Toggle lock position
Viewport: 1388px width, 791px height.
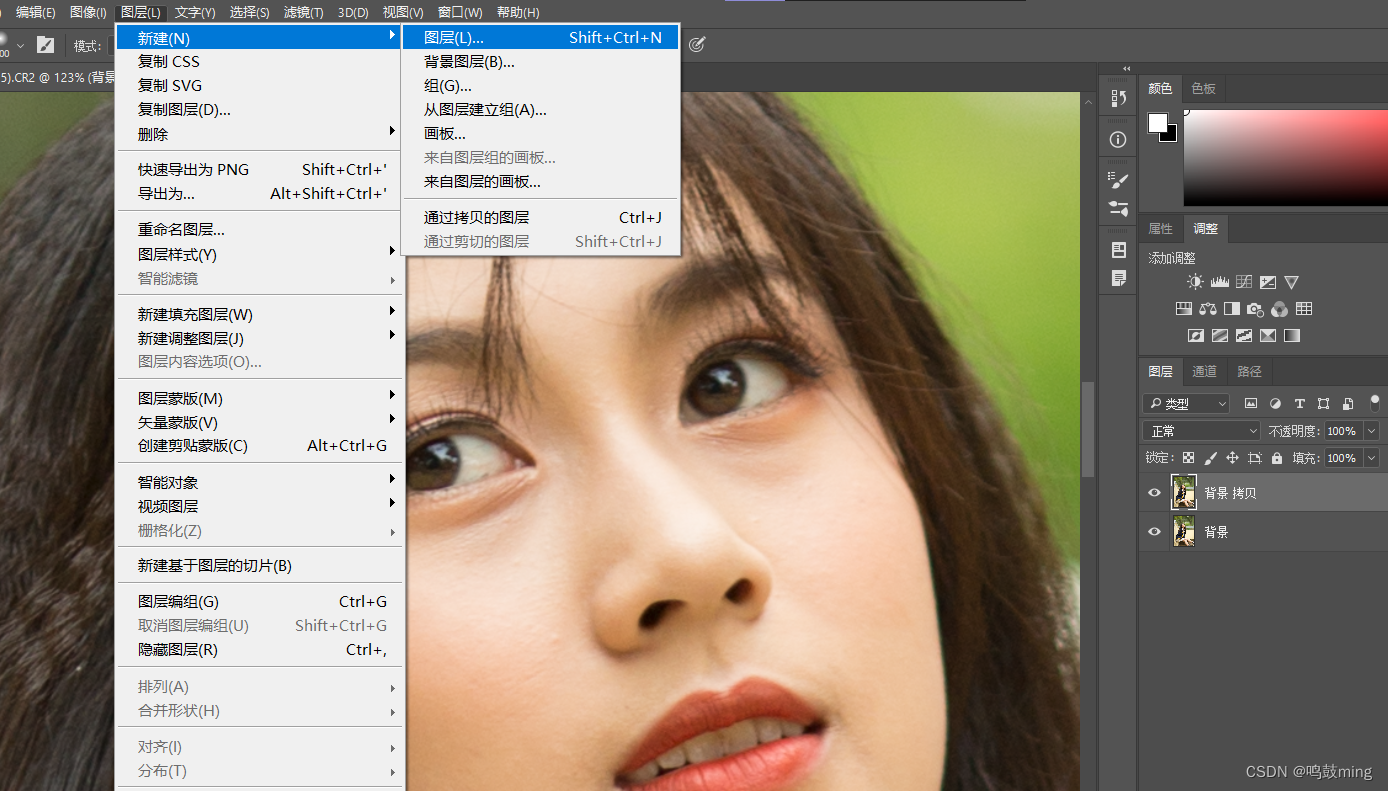point(1232,458)
